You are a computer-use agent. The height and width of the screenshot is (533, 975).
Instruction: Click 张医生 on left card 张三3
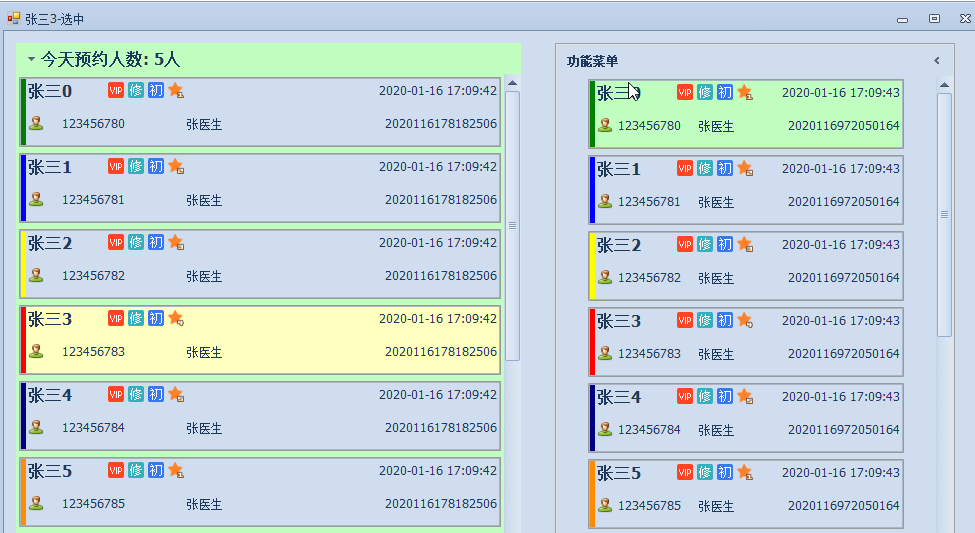point(204,352)
